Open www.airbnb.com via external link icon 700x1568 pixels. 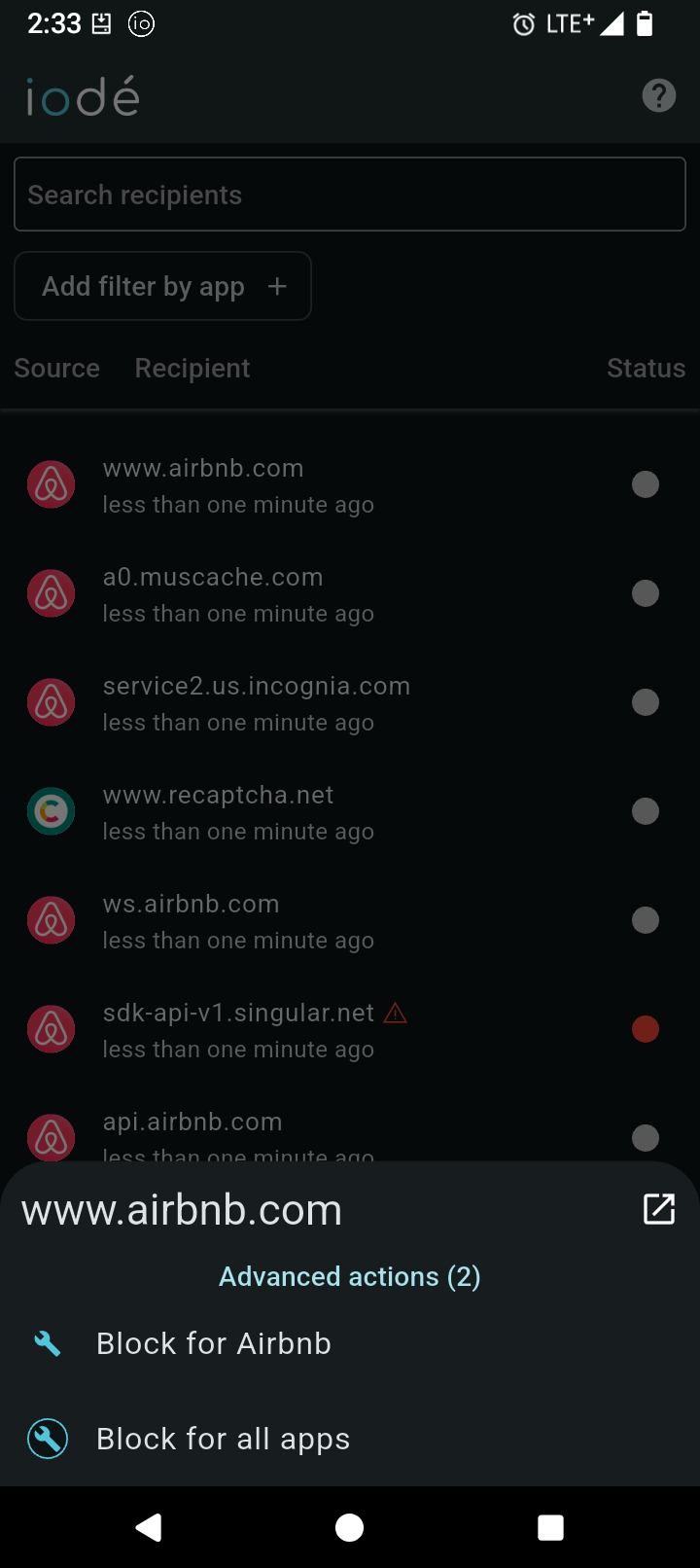(x=658, y=1209)
